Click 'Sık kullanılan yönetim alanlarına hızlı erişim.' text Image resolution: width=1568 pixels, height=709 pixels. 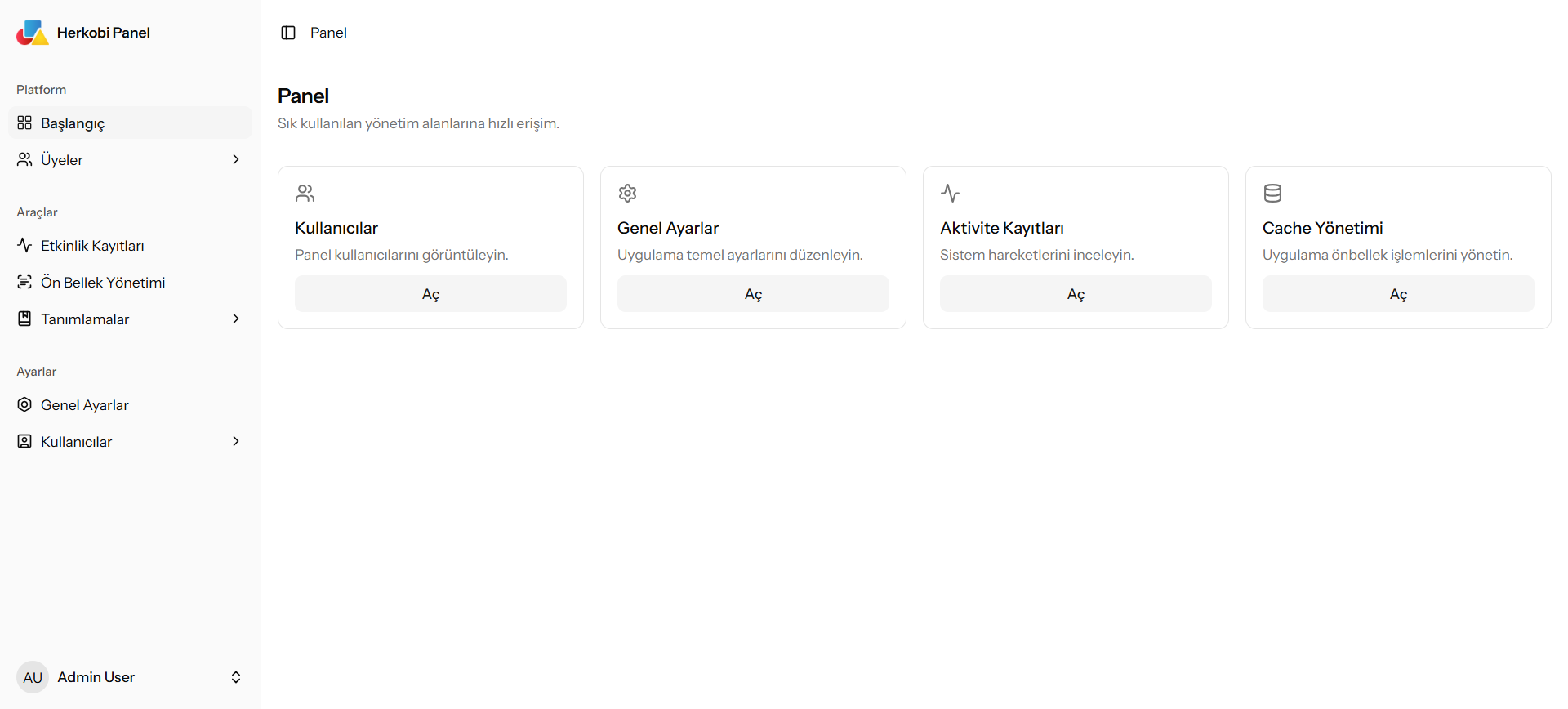coord(418,123)
